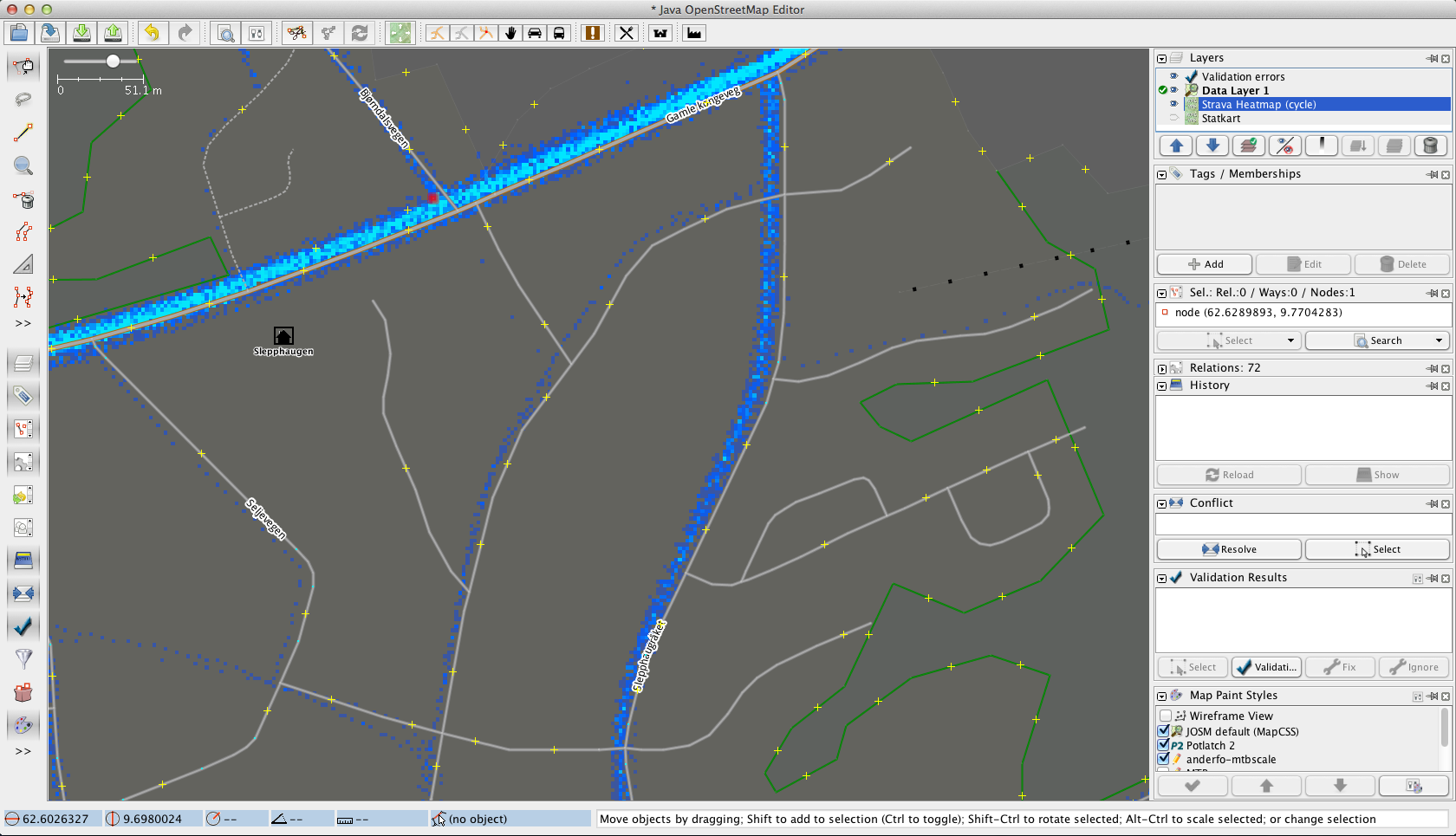This screenshot has width=1456, height=836.
Task: Hide the Validation errors layer
Action: pyautogui.click(x=1174, y=76)
